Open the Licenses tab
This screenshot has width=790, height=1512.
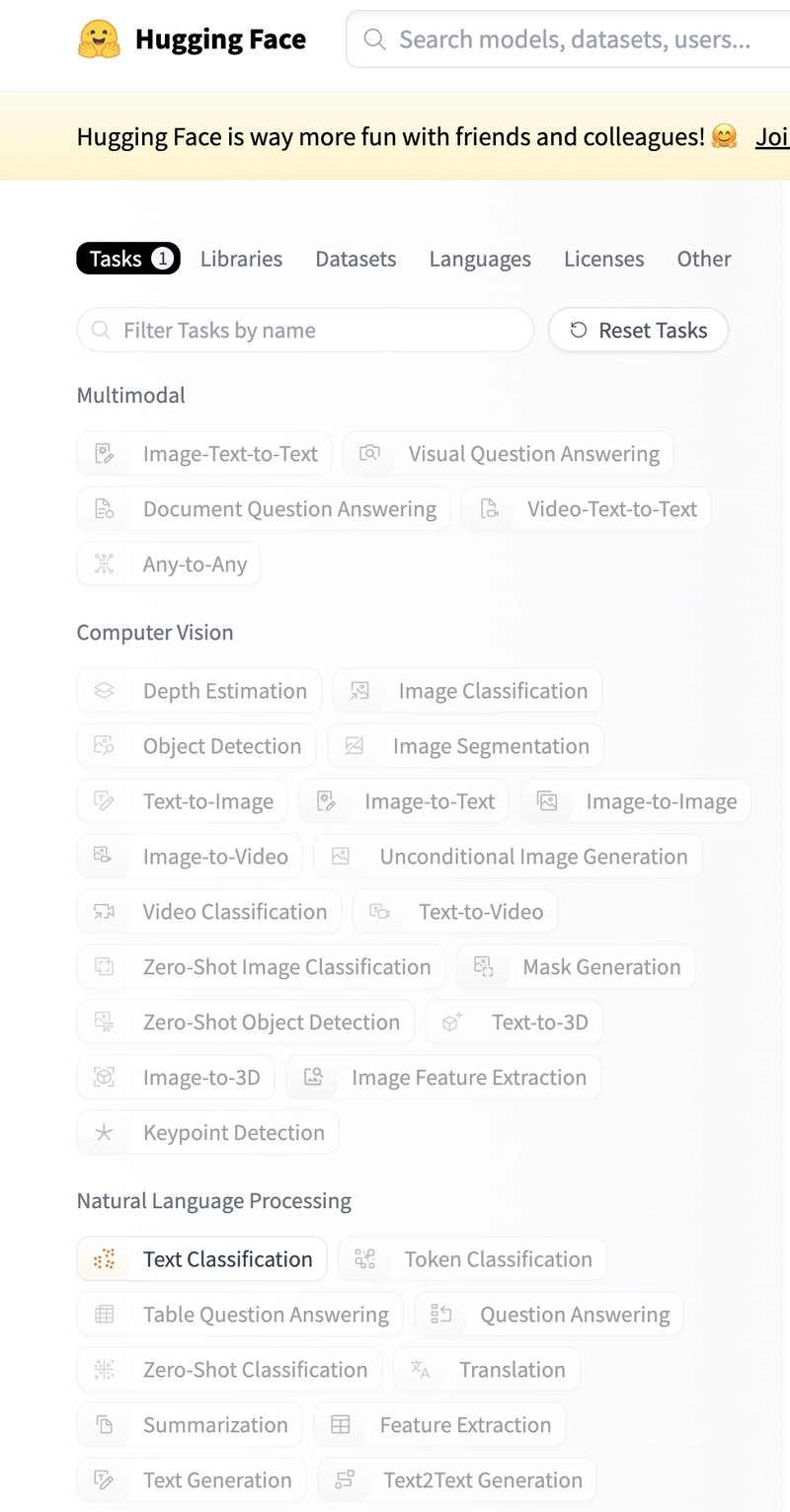[x=604, y=259]
